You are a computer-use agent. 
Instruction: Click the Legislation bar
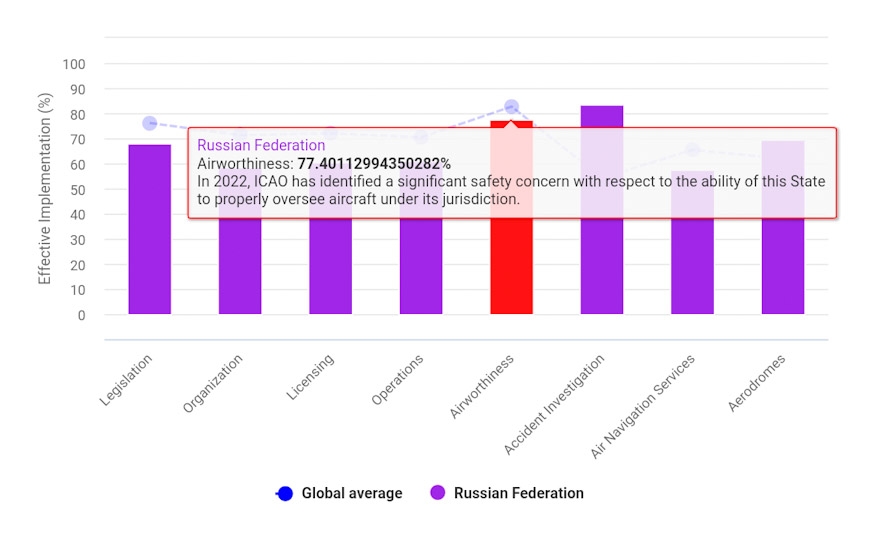click(150, 230)
